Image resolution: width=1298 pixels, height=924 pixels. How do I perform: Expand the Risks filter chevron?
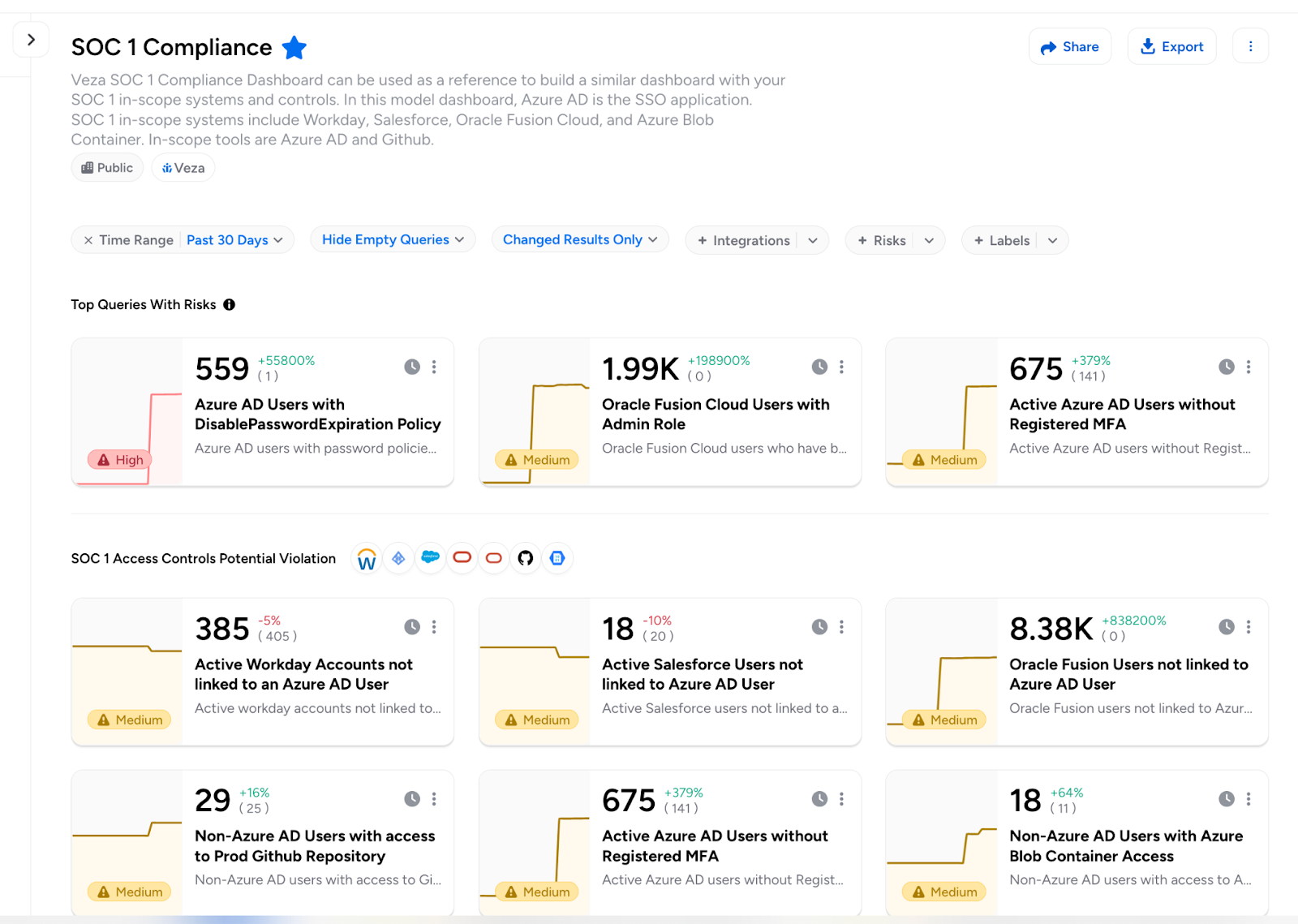click(929, 241)
